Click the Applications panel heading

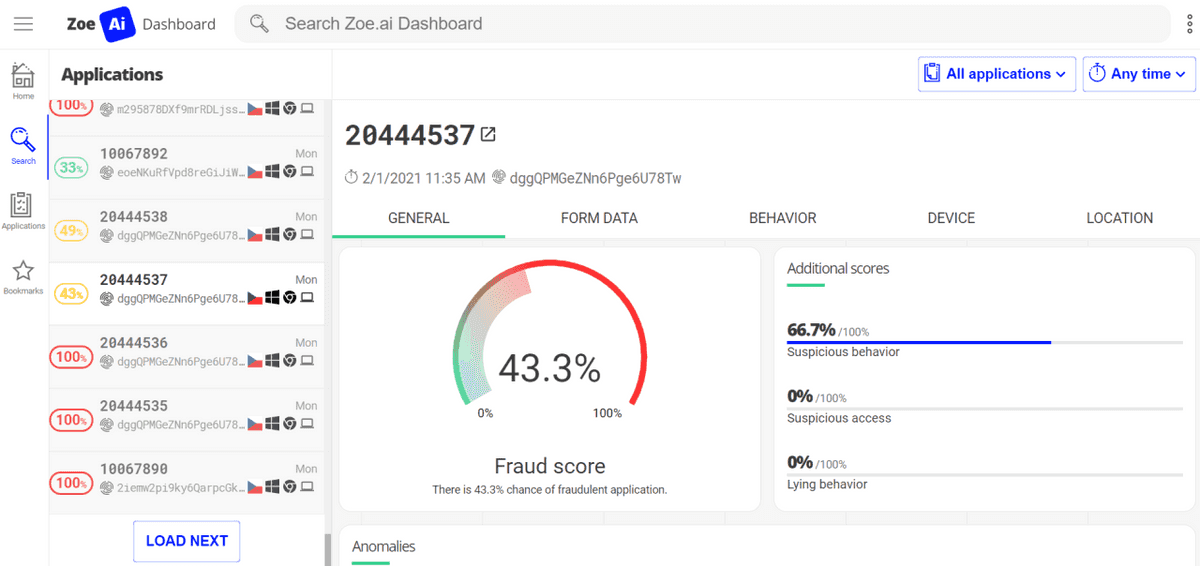click(112, 74)
